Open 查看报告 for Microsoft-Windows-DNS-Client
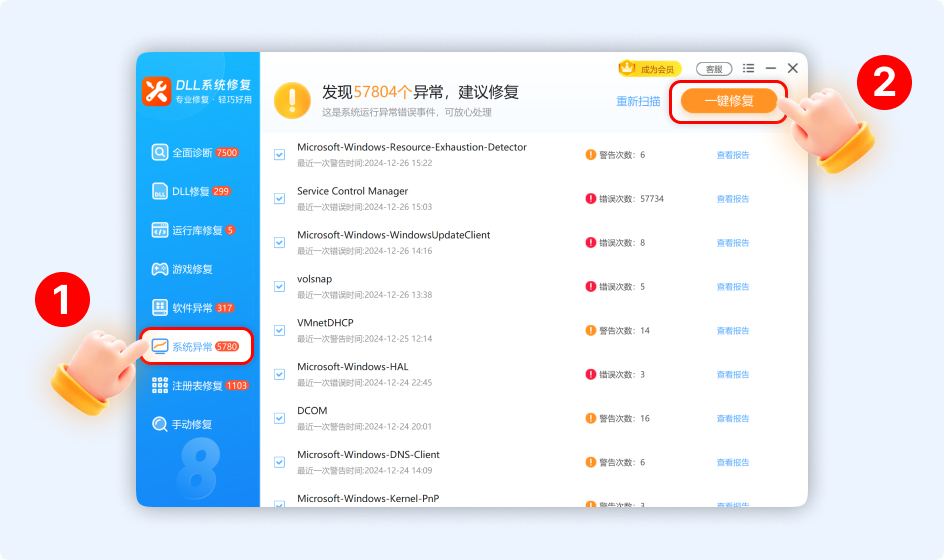This screenshot has width=944, height=560. 733,463
